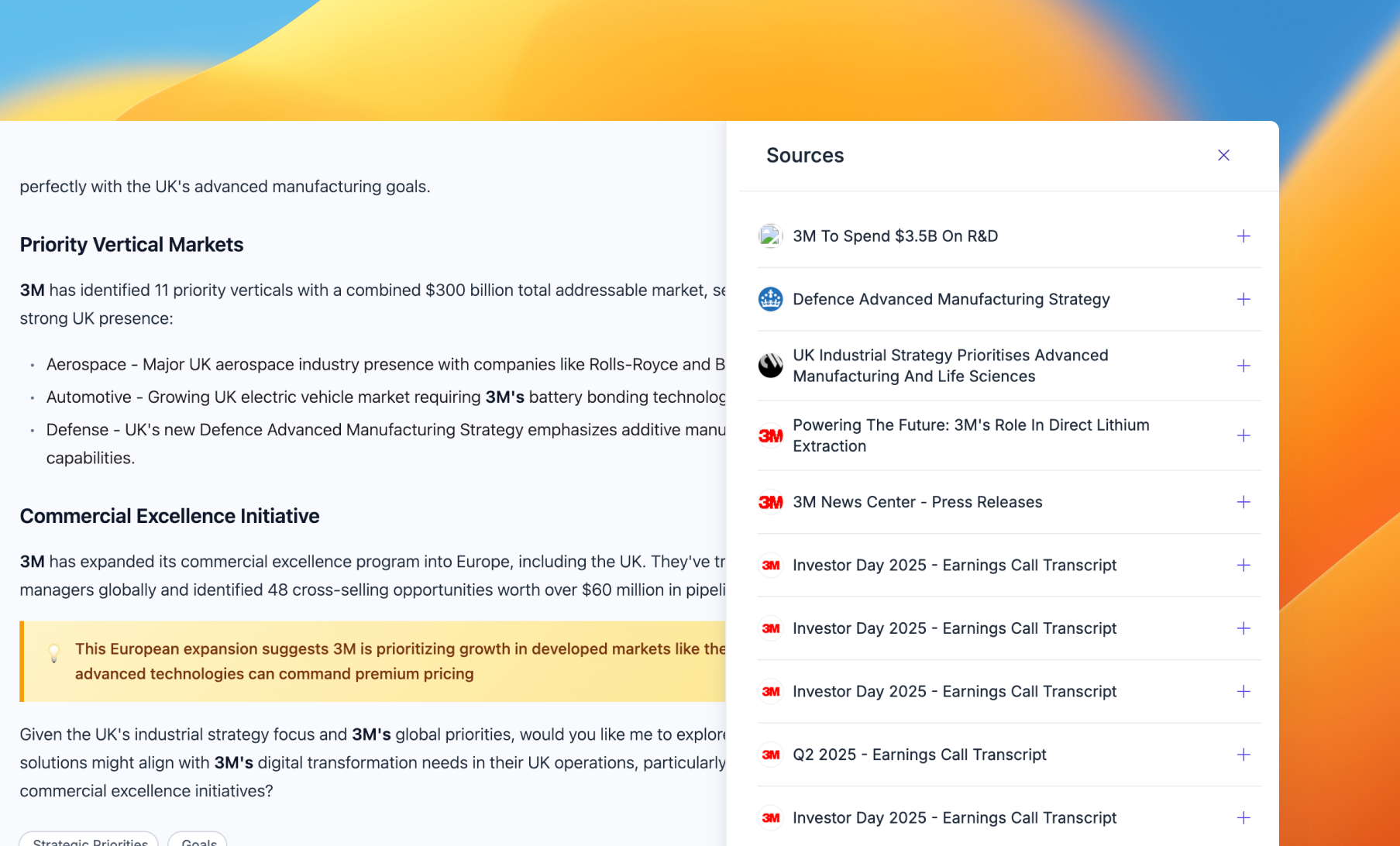Click the blue crest icon for Defence Strategy
This screenshot has width=1400, height=846.
click(770, 299)
